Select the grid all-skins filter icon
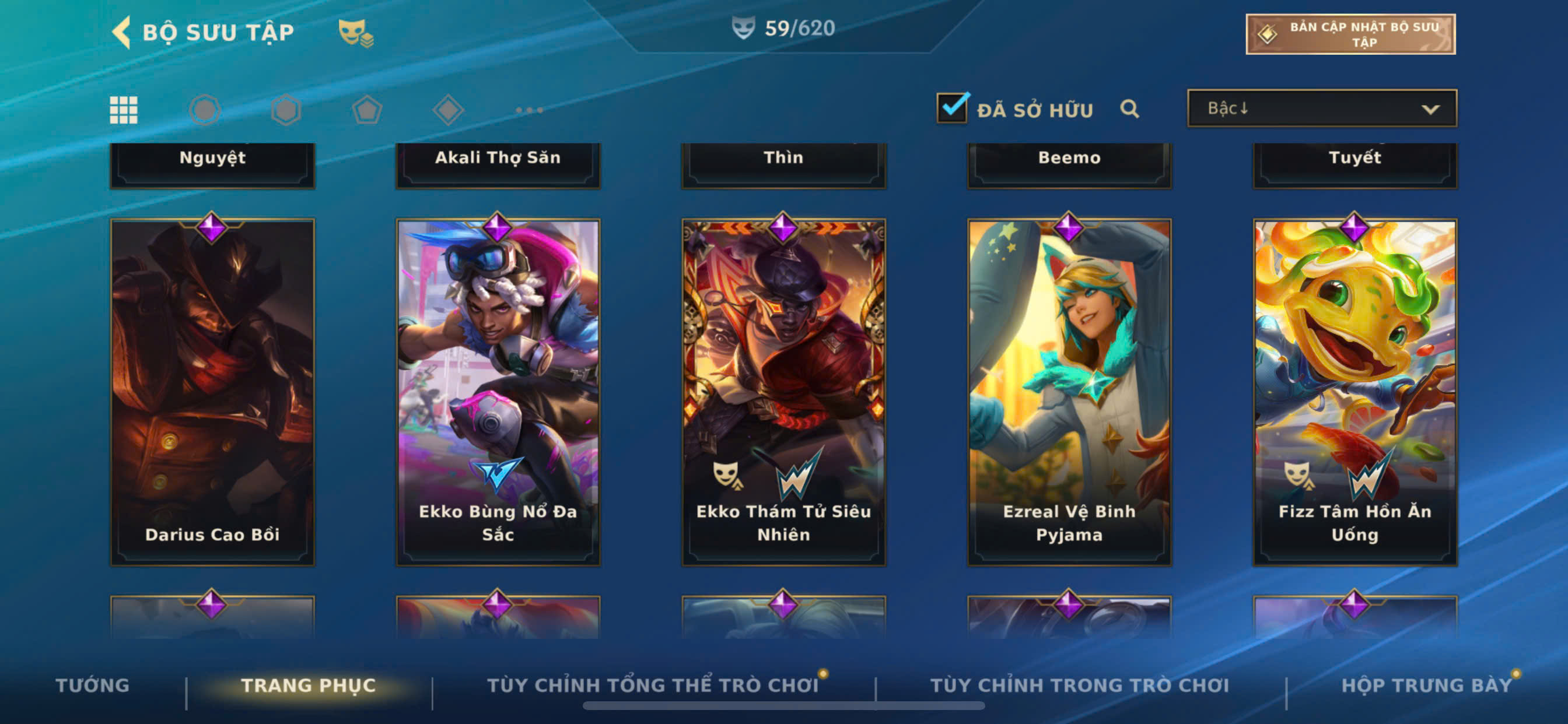 124,110
